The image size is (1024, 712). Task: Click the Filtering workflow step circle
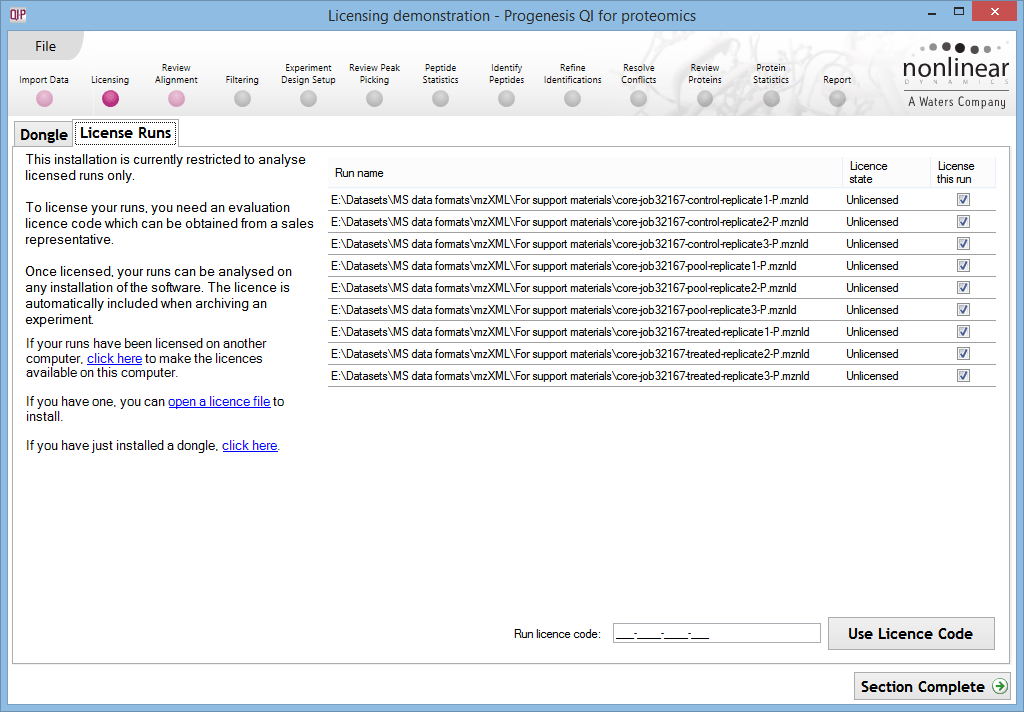(242, 99)
